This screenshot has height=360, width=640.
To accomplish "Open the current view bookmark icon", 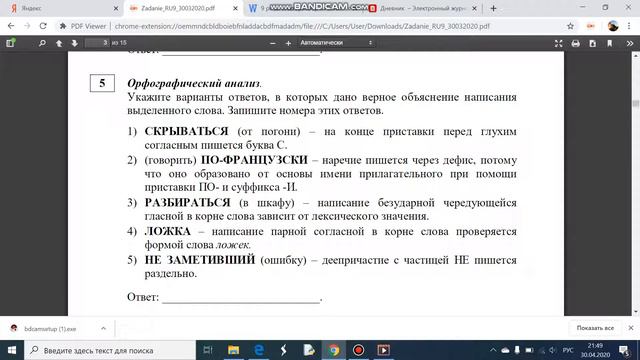I will coord(610,43).
